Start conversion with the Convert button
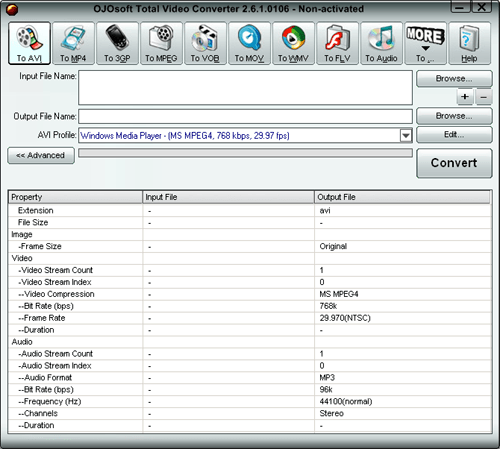This screenshot has width=500, height=449. (454, 163)
